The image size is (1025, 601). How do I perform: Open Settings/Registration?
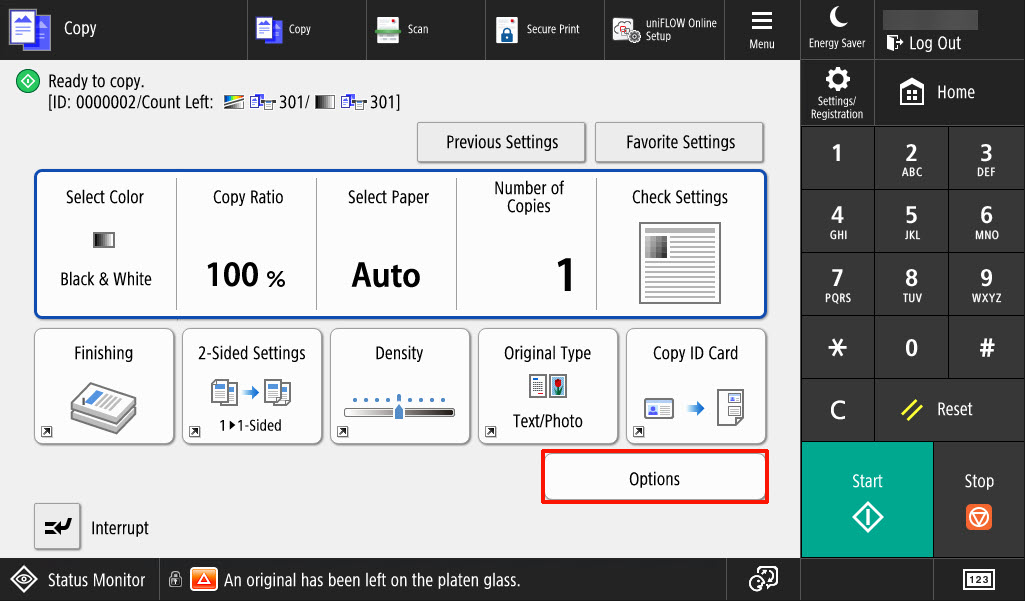(x=837, y=93)
